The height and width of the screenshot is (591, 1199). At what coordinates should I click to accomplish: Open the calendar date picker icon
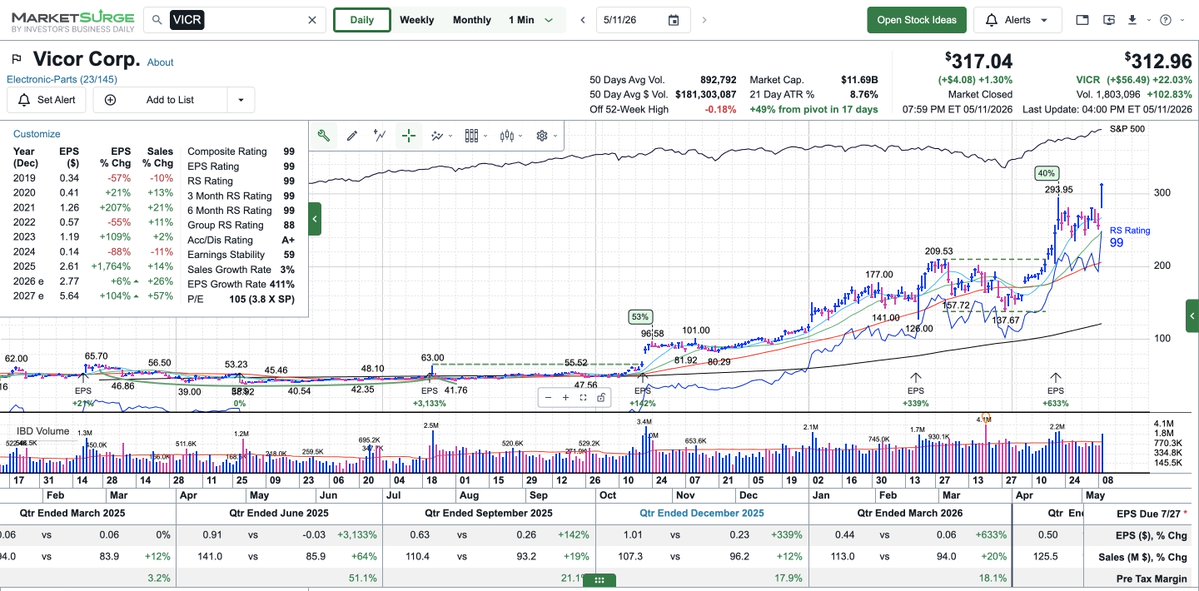pos(674,21)
